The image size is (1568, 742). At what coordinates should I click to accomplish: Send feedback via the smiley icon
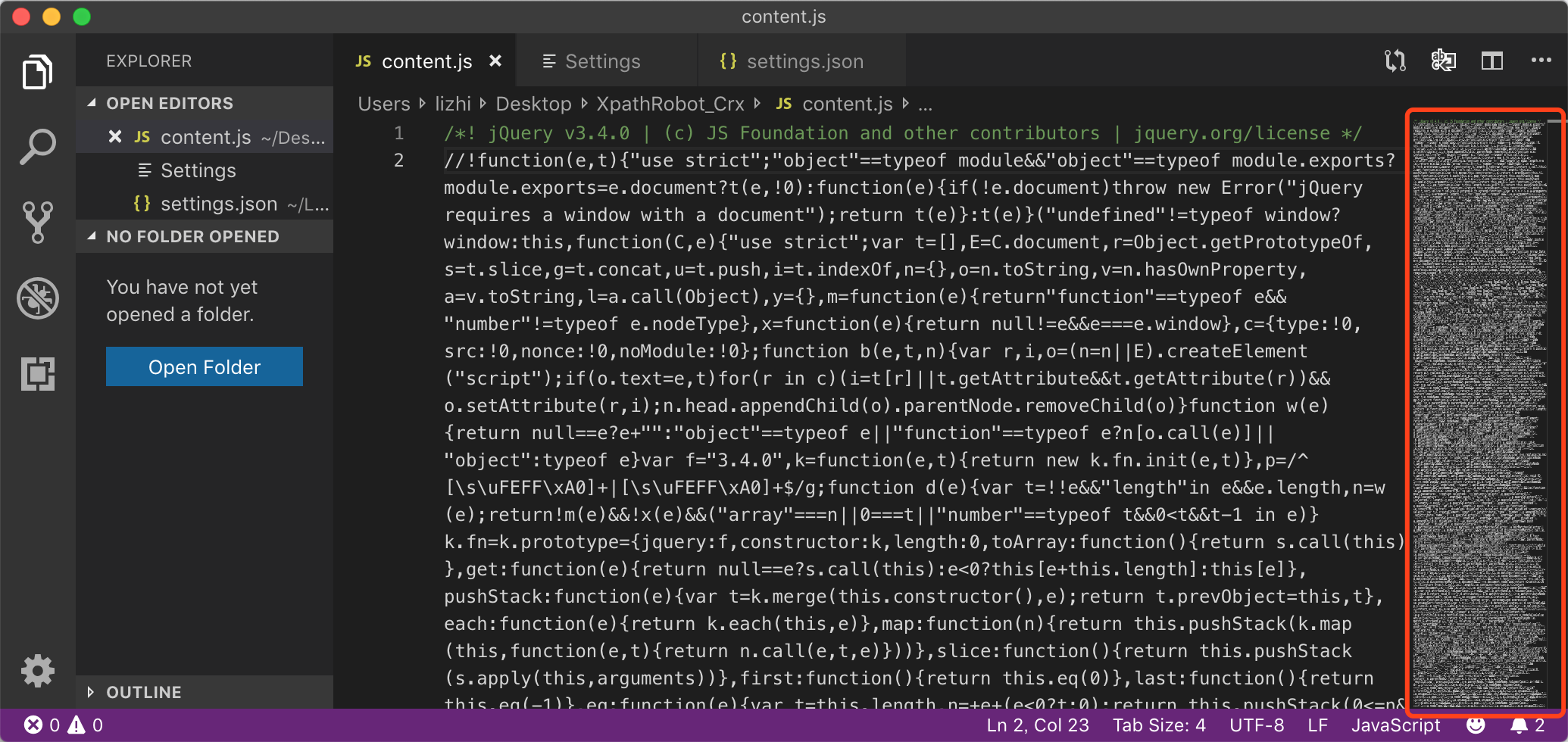coord(1476,725)
